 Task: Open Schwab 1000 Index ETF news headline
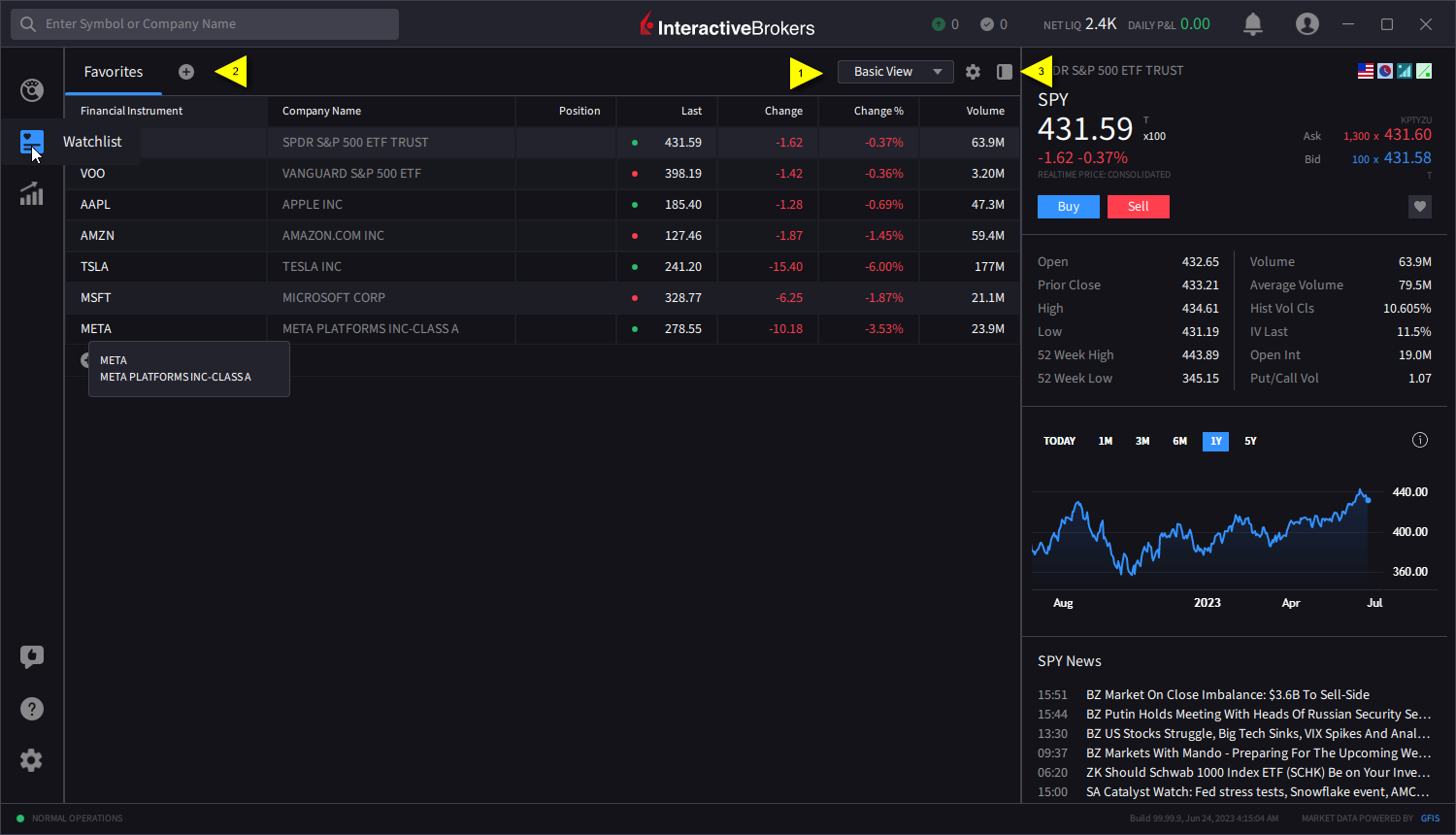pyautogui.click(x=1259, y=772)
